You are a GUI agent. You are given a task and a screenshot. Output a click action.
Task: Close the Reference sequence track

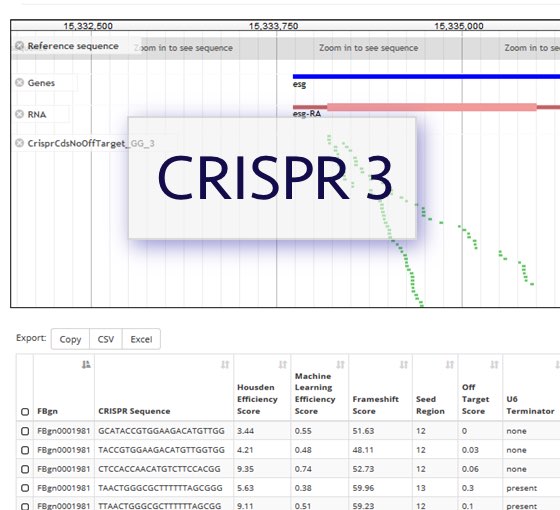pos(20,46)
